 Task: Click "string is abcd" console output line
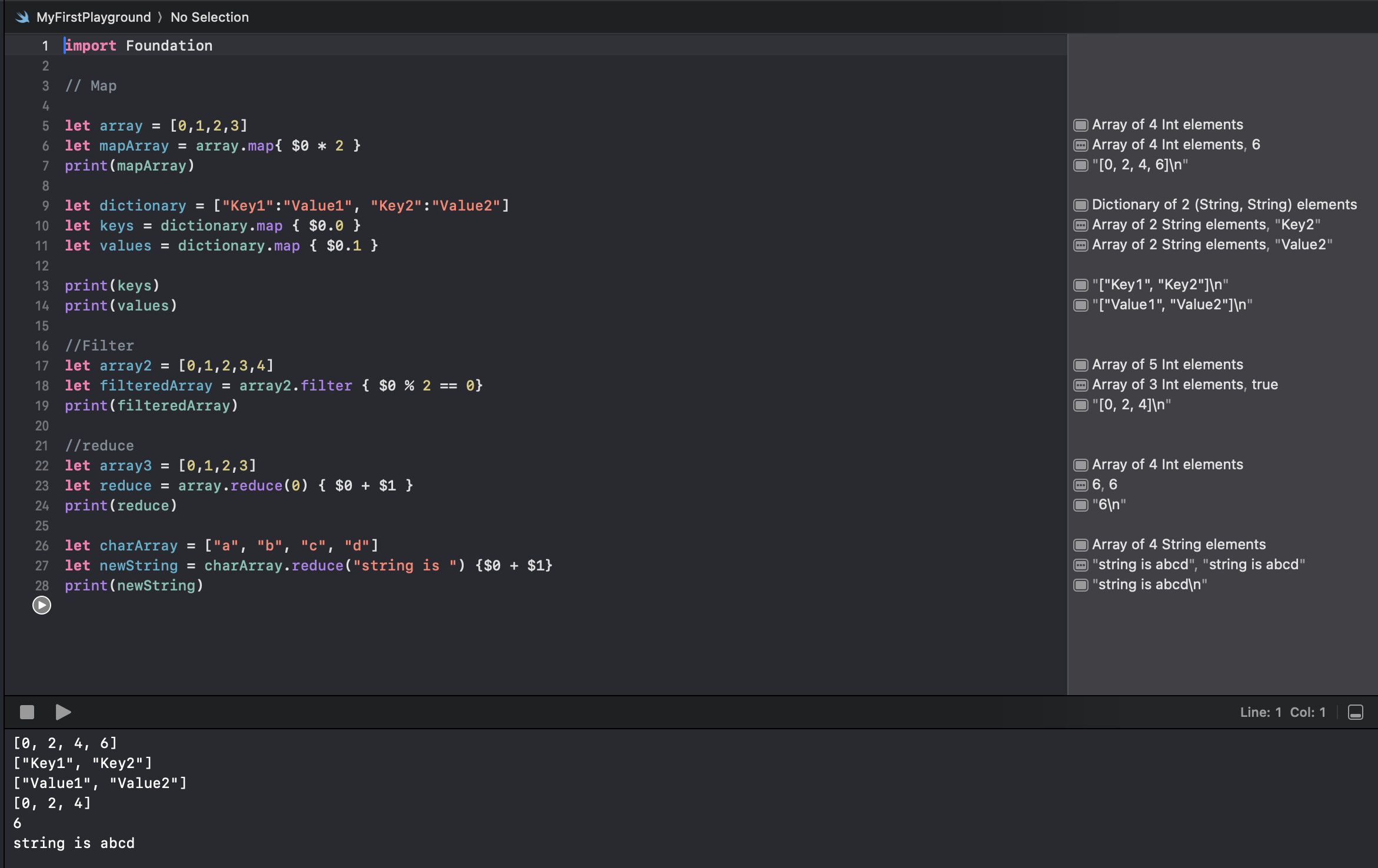[74, 843]
